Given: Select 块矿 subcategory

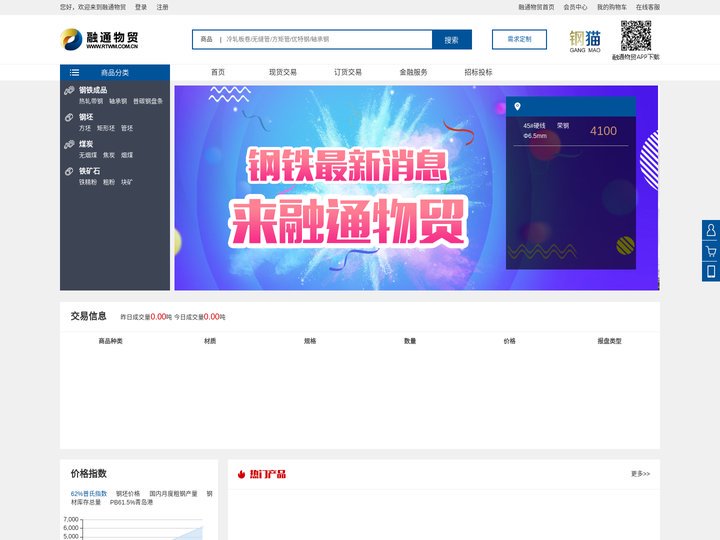Looking at the screenshot, I should pyautogui.click(x=127, y=182).
